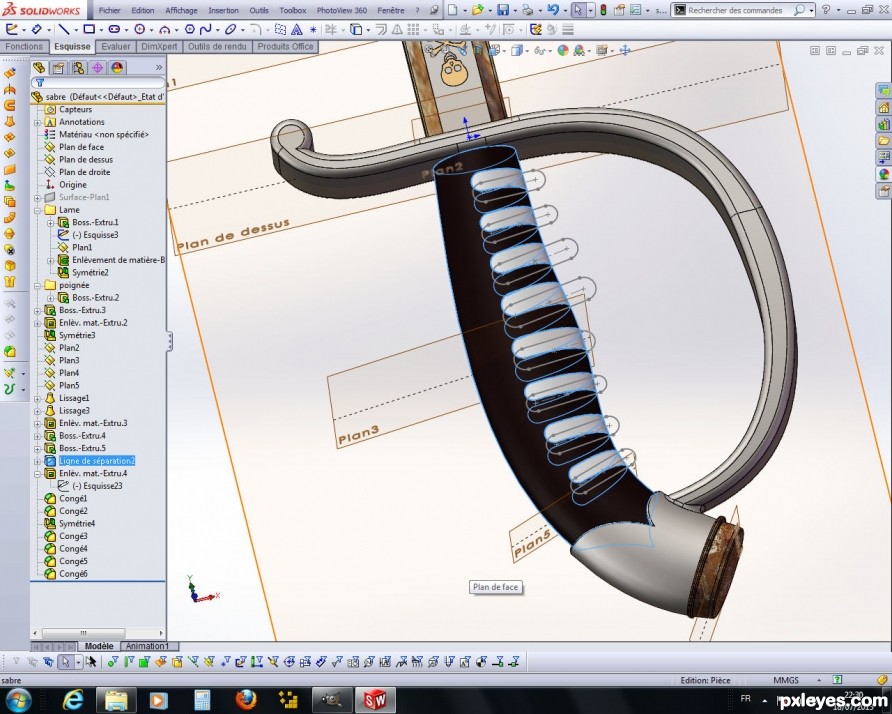Toggle the axes selection filter
Viewport: 892px width, 714px height.
tap(193, 662)
